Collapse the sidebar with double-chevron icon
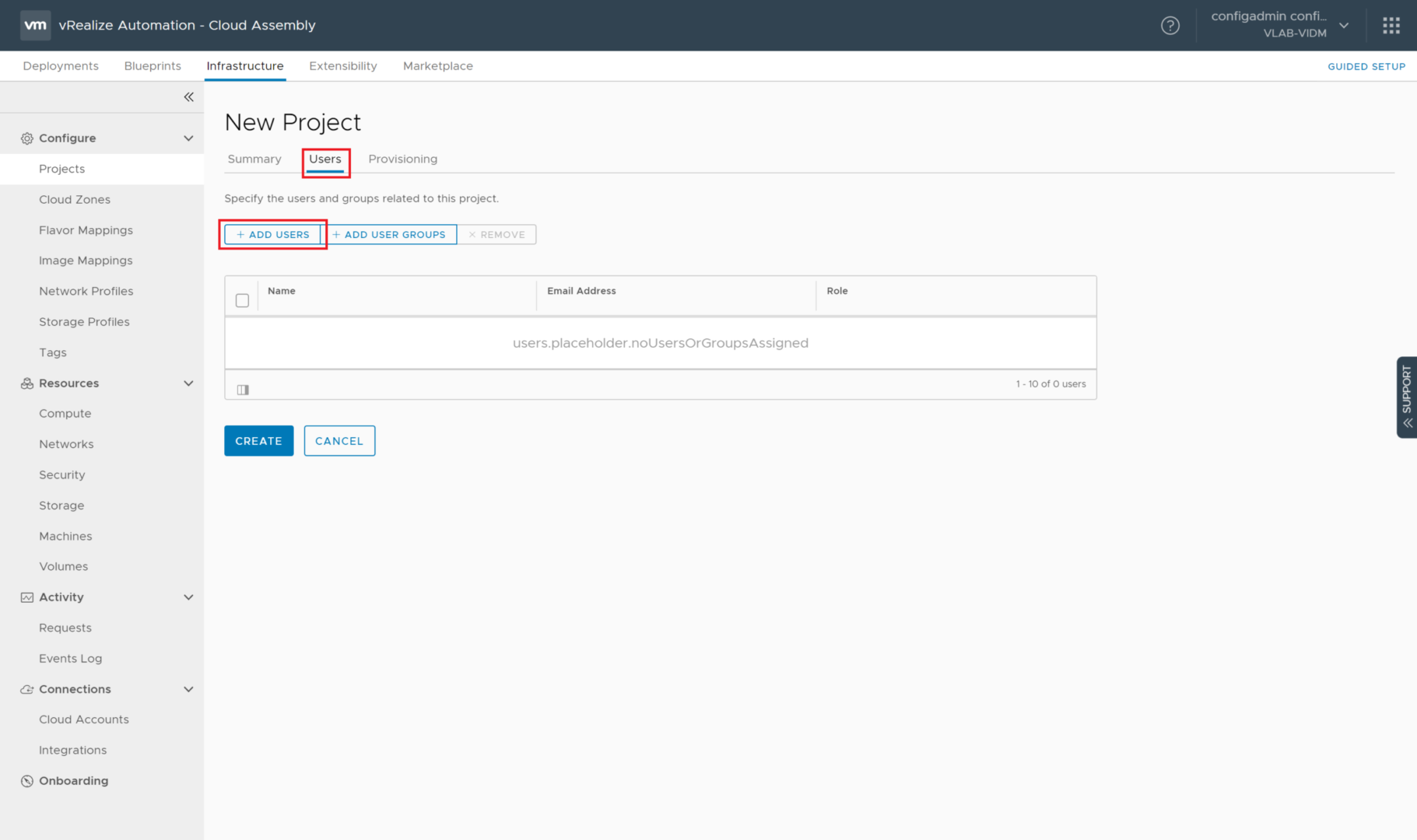Image resolution: width=1417 pixels, height=840 pixels. 188,97
